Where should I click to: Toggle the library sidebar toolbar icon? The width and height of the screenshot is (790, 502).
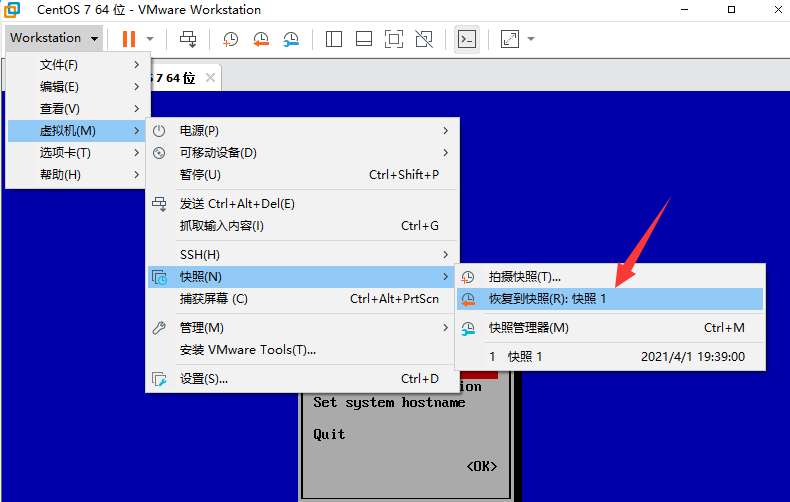pyautogui.click(x=334, y=39)
